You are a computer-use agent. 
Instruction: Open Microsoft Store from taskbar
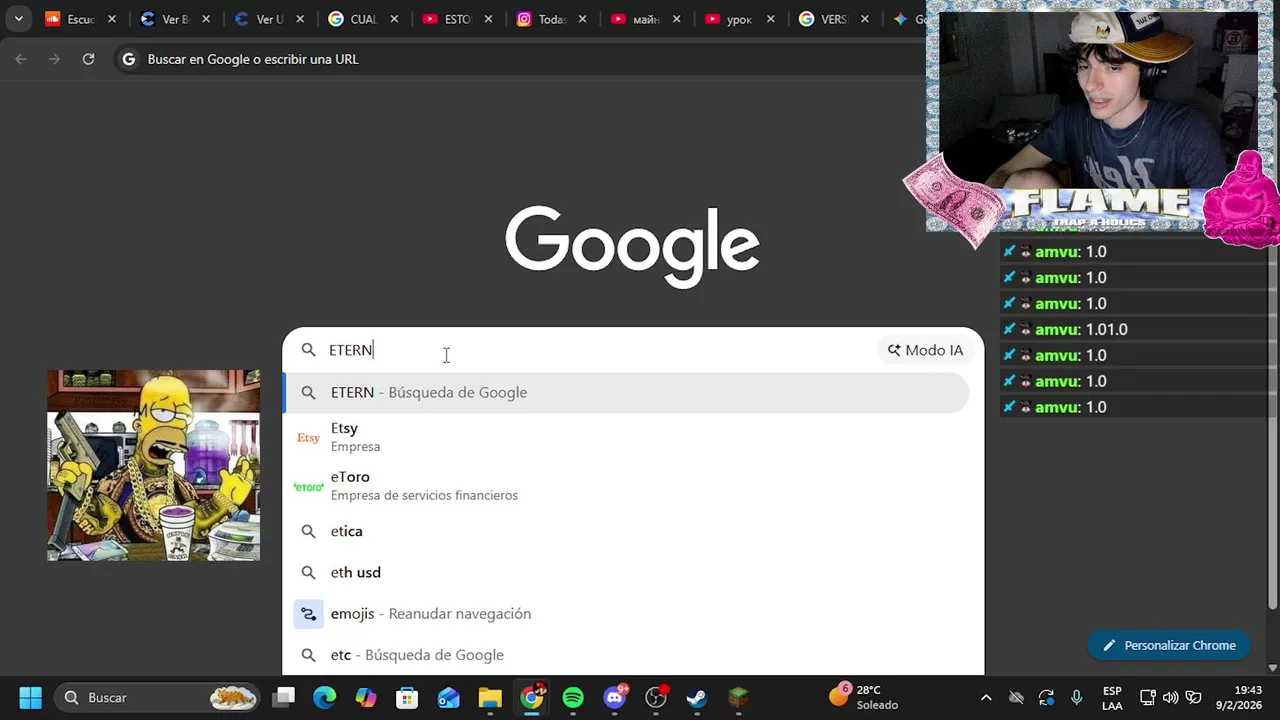[407, 697]
